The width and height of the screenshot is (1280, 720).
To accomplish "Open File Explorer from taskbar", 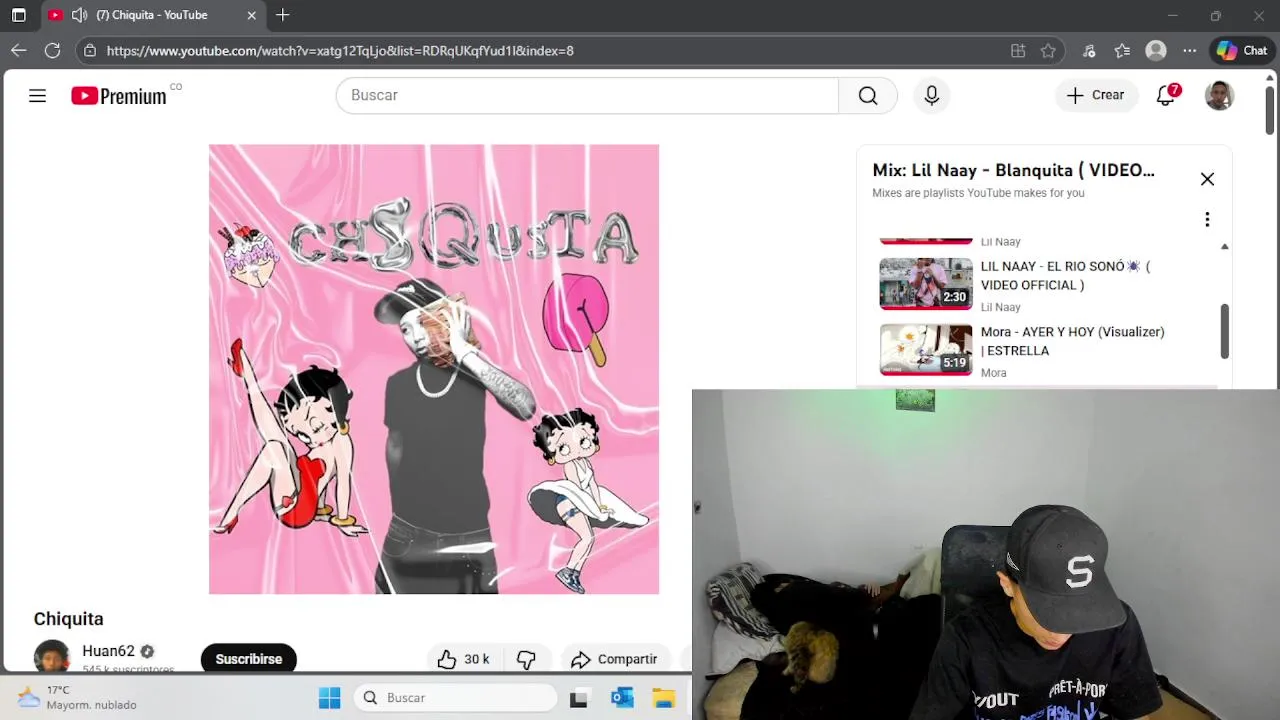I will 664,698.
